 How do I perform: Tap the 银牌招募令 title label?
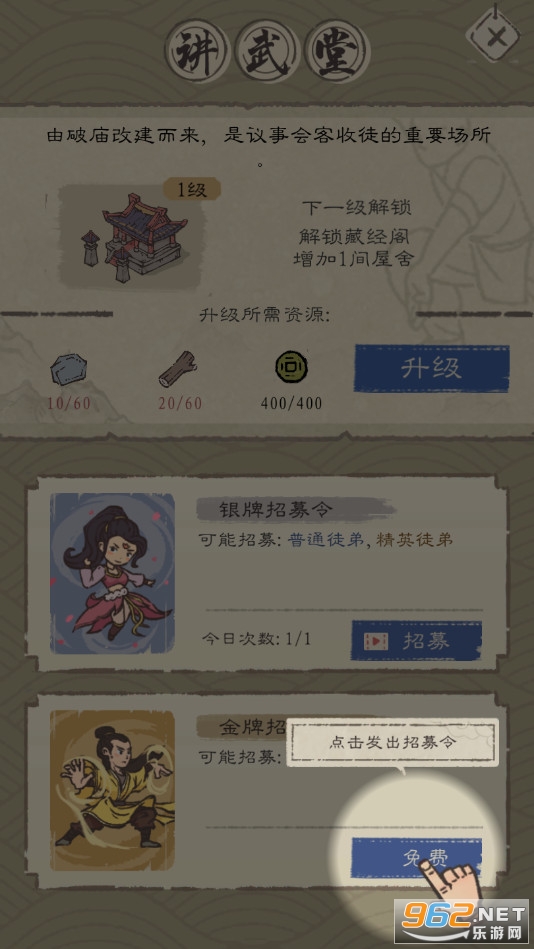pyautogui.click(x=276, y=510)
